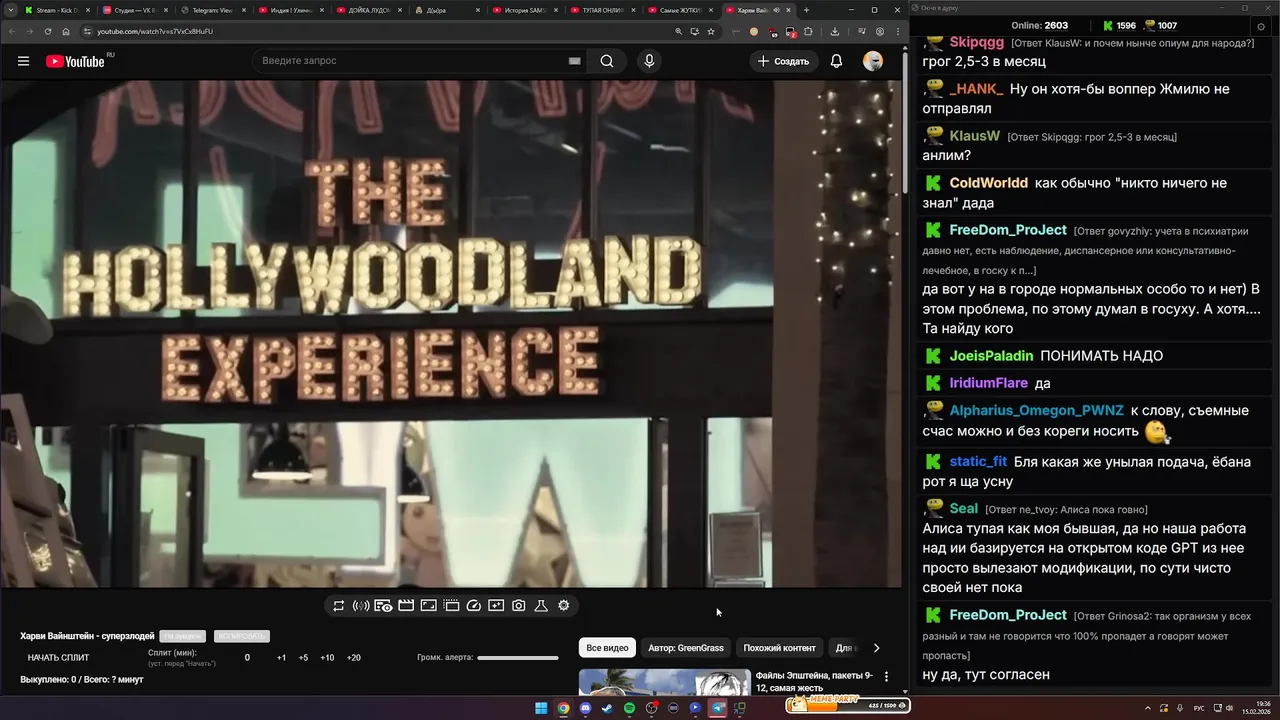Screen dimensions: 1280x720
Task: Switch to the ДОЙКА ЛУДОВ tab
Action: (x=369, y=10)
